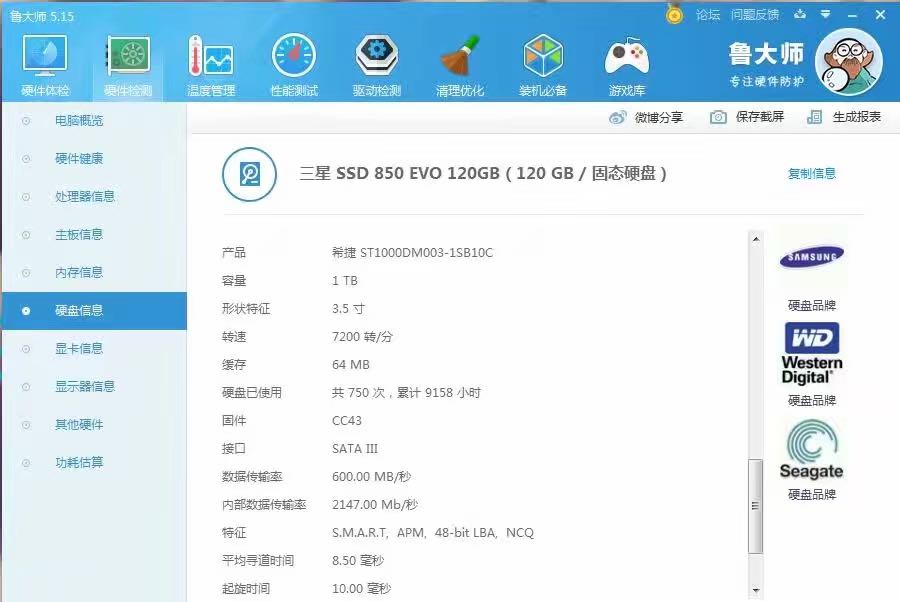Click the Seagate brand logo
This screenshot has height=602, width=900.
(x=812, y=449)
